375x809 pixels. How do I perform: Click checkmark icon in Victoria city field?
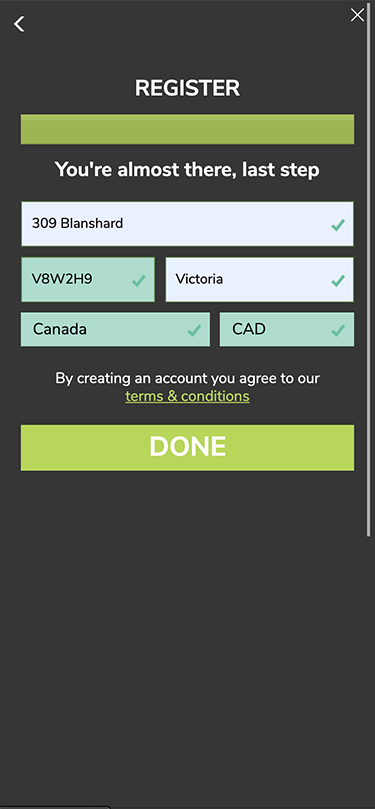click(x=338, y=281)
